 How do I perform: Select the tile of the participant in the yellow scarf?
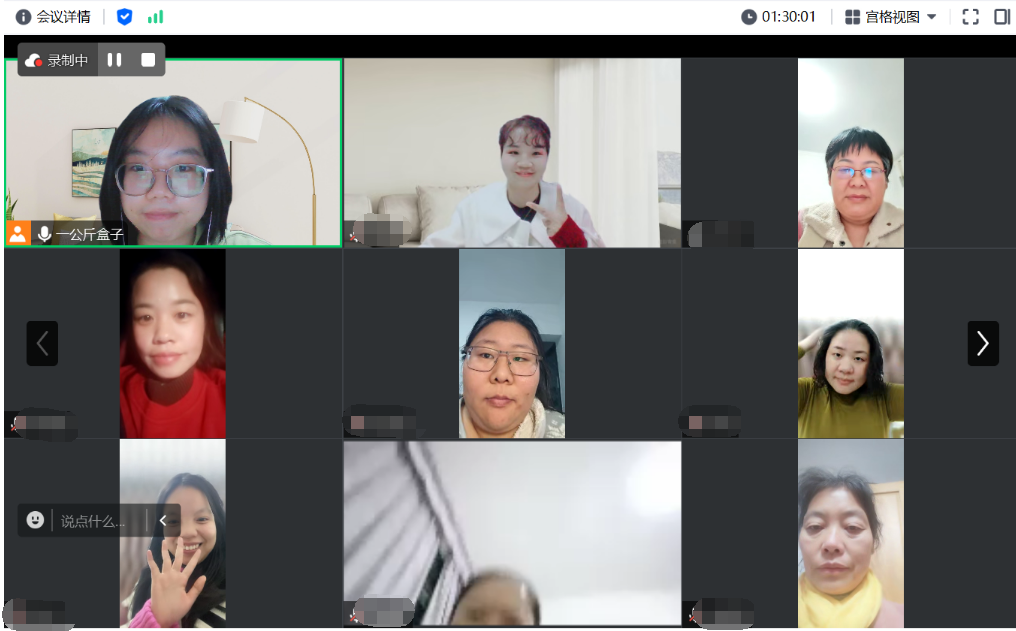[850, 535]
